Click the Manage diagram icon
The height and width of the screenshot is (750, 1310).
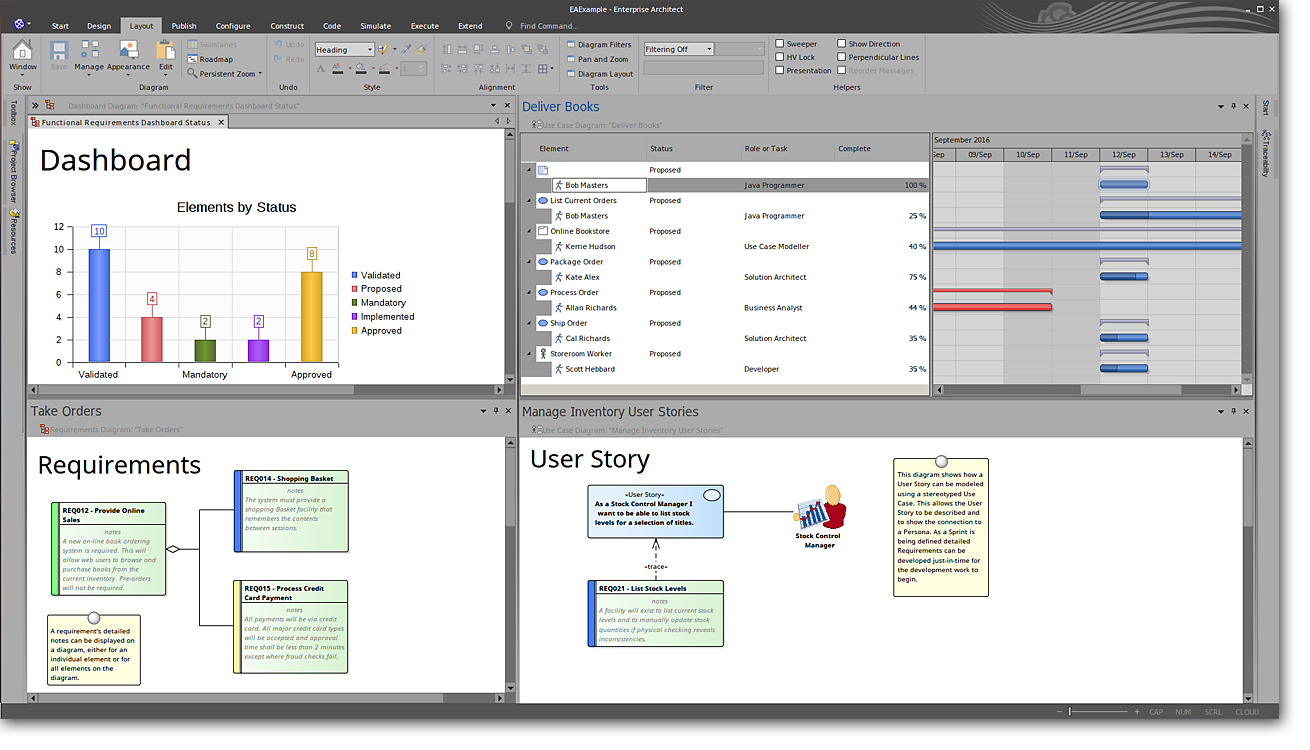[x=89, y=54]
